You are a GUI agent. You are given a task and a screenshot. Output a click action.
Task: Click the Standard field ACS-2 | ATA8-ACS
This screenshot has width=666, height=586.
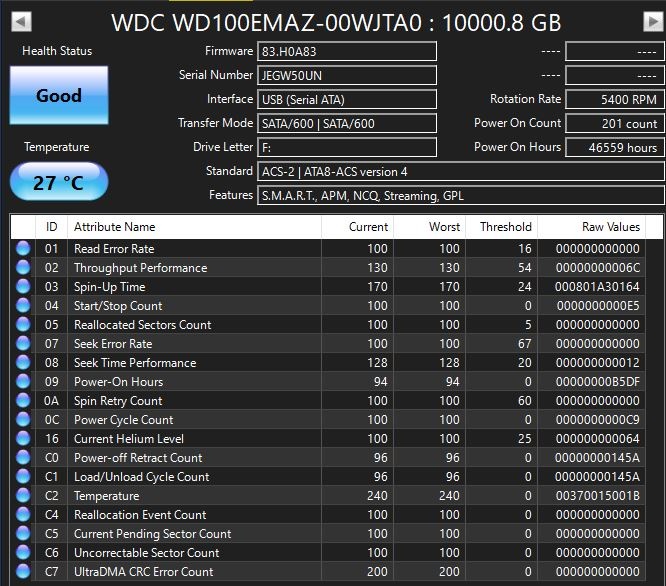click(460, 172)
